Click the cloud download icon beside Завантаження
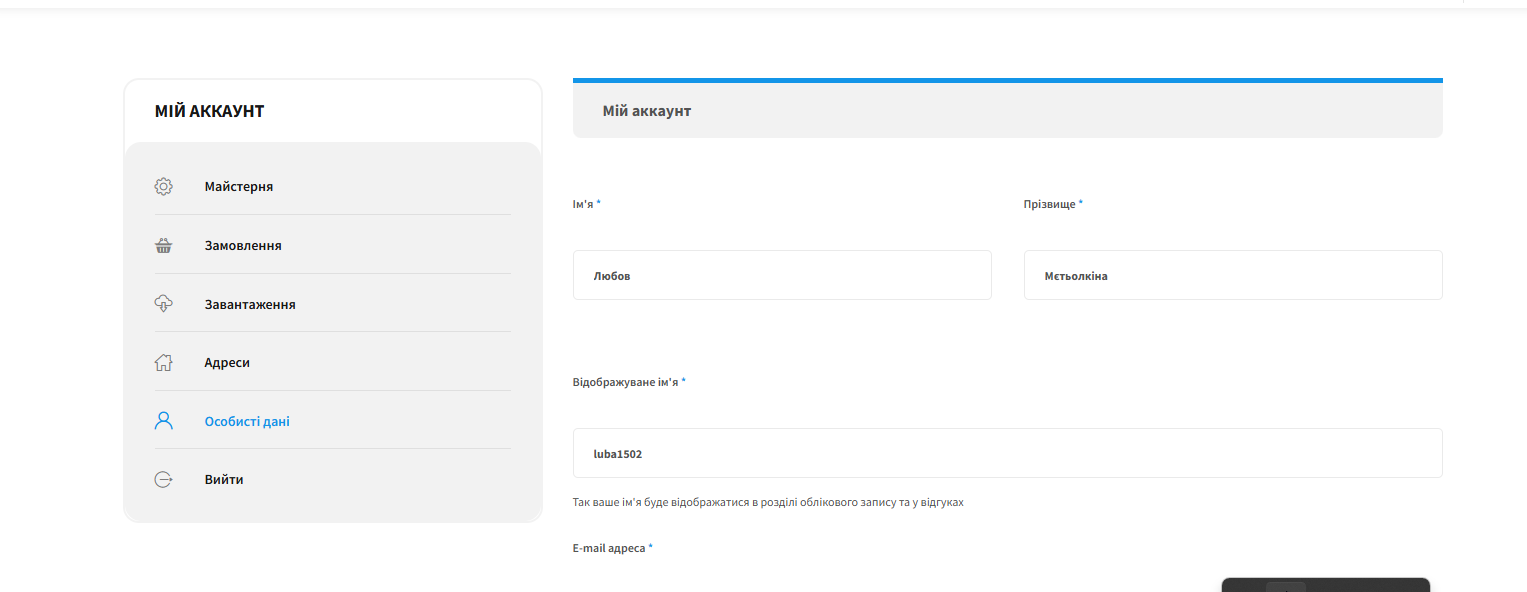Viewport: 1527px width, 592px height. coord(164,304)
